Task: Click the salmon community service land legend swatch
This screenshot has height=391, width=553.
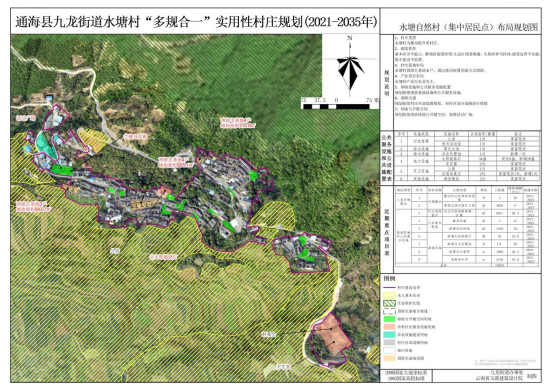Action: click(x=389, y=327)
